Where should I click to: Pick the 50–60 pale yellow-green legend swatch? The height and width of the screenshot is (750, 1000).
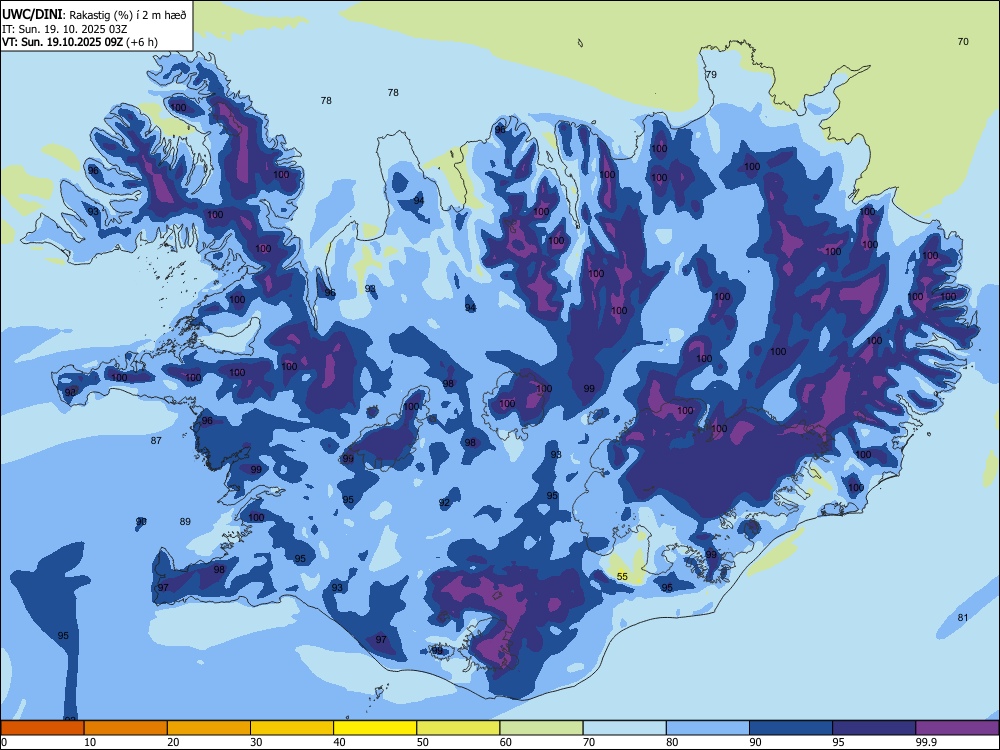[x=459, y=728]
